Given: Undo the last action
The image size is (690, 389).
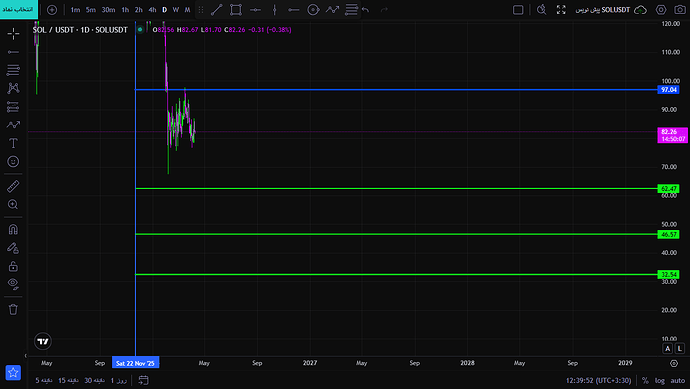Looking at the screenshot, I should 366,10.
